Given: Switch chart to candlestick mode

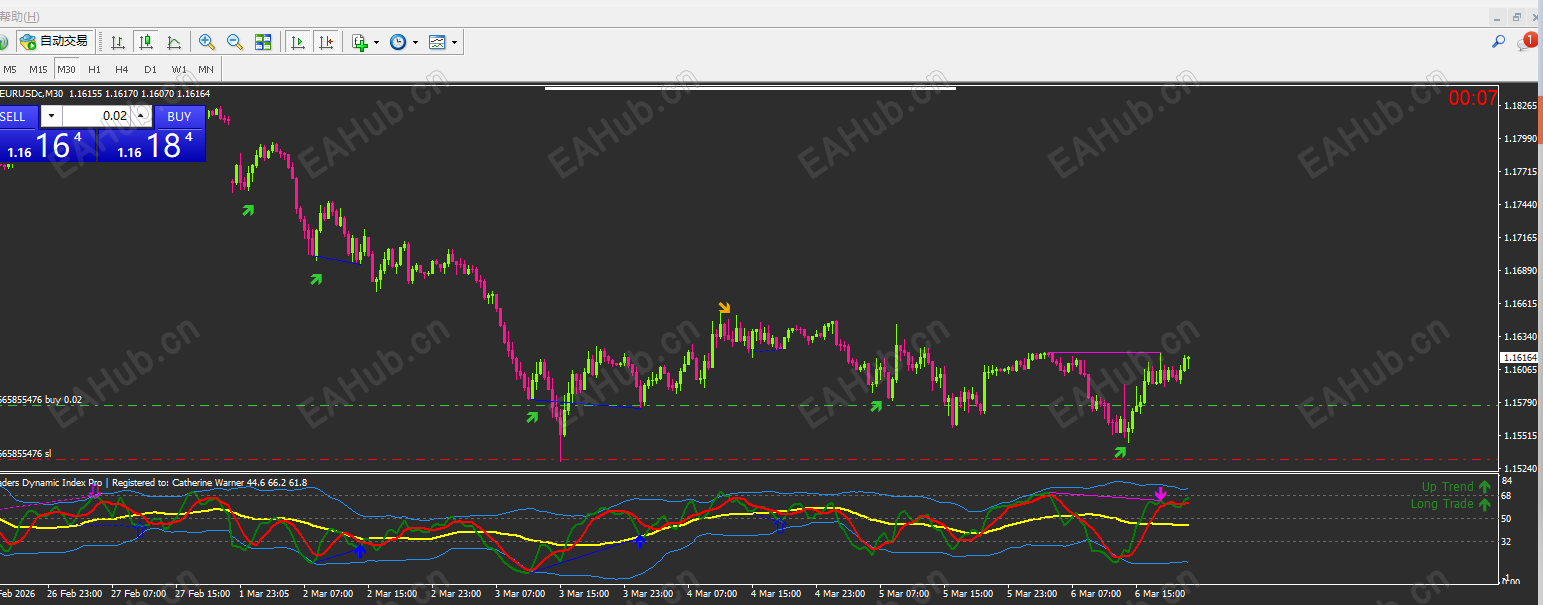Looking at the screenshot, I should [x=146, y=42].
